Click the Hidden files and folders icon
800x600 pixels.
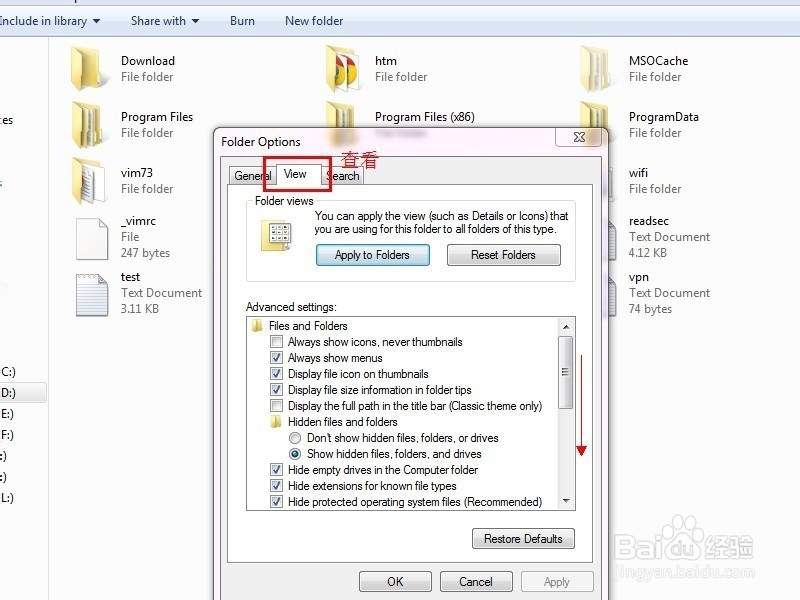pyautogui.click(x=276, y=422)
